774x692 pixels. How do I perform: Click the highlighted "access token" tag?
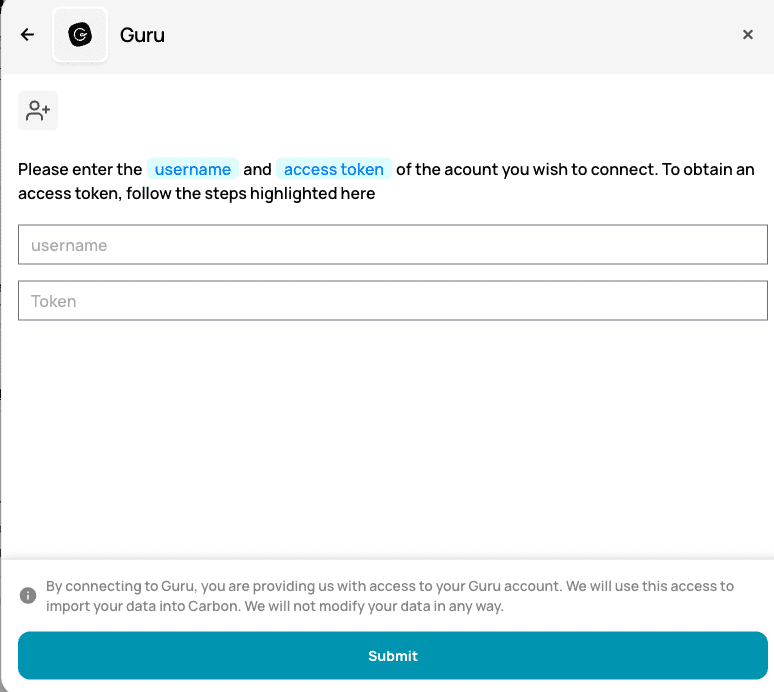[334, 169]
